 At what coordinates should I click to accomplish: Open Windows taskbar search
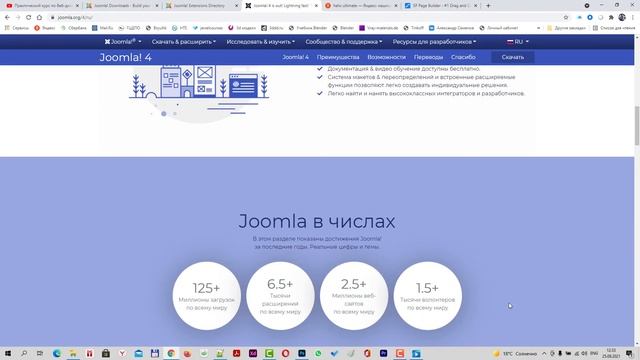(24, 353)
